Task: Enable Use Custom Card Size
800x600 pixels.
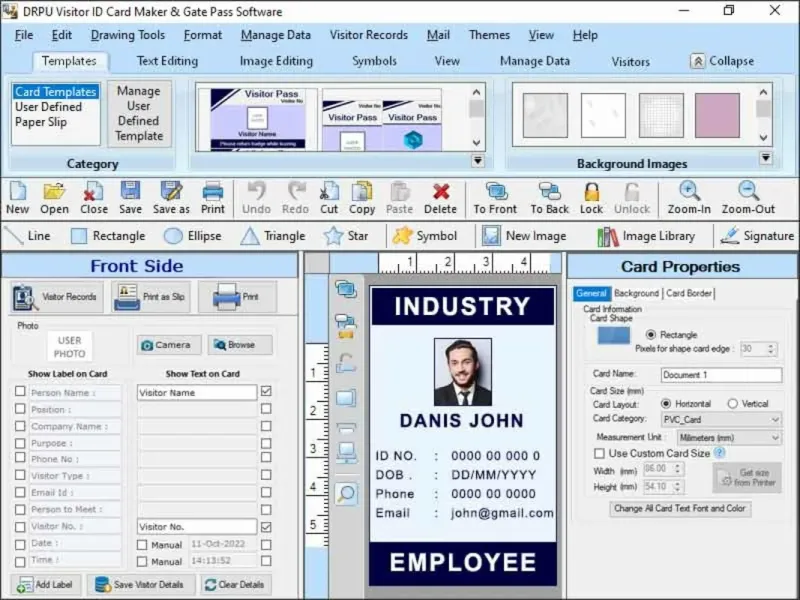Action: pyautogui.click(x=599, y=454)
